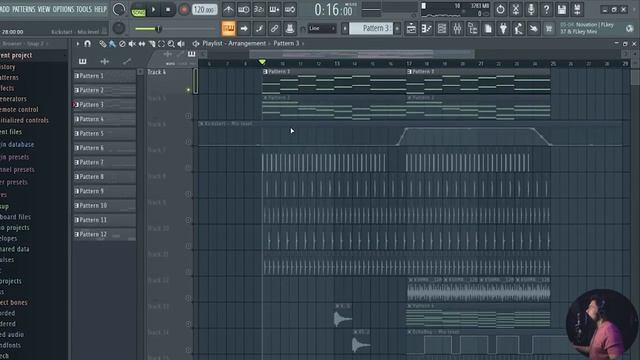
Task: Click the bird-shaped icon in the main toolbar
Action: pyautogui.click(x=533, y=29)
